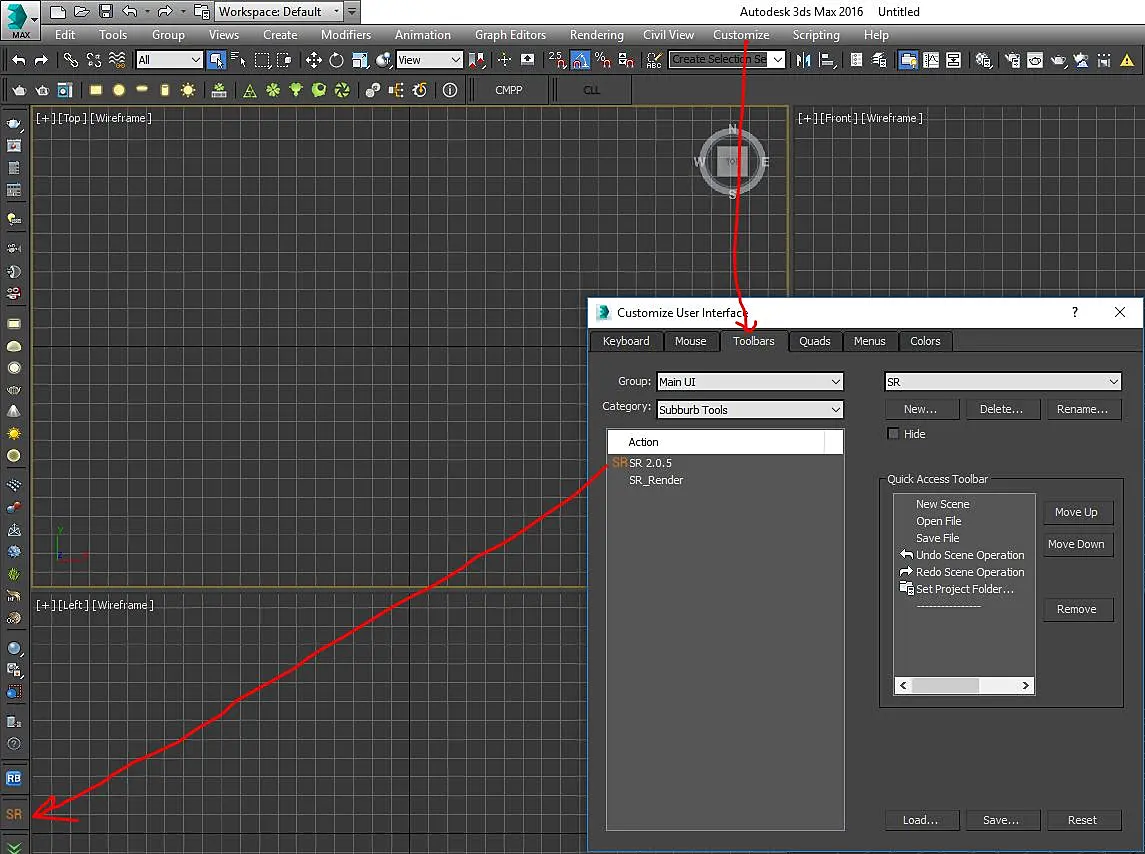The height and width of the screenshot is (854, 1145).
Task: Toggle the Angle Snap button
Action: (x=580, y=60)
